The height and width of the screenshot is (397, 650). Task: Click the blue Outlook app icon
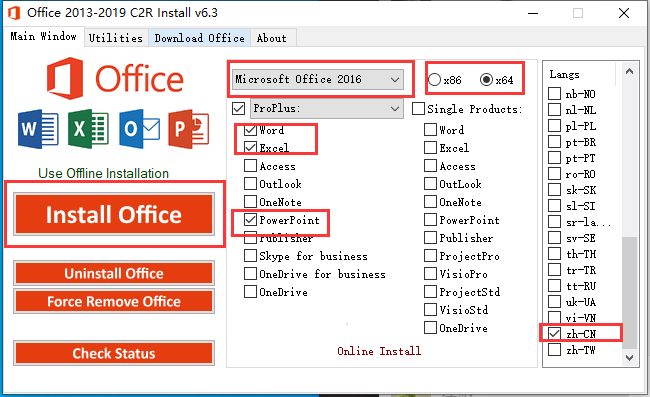pyautogui.click(x=139, y=129)
